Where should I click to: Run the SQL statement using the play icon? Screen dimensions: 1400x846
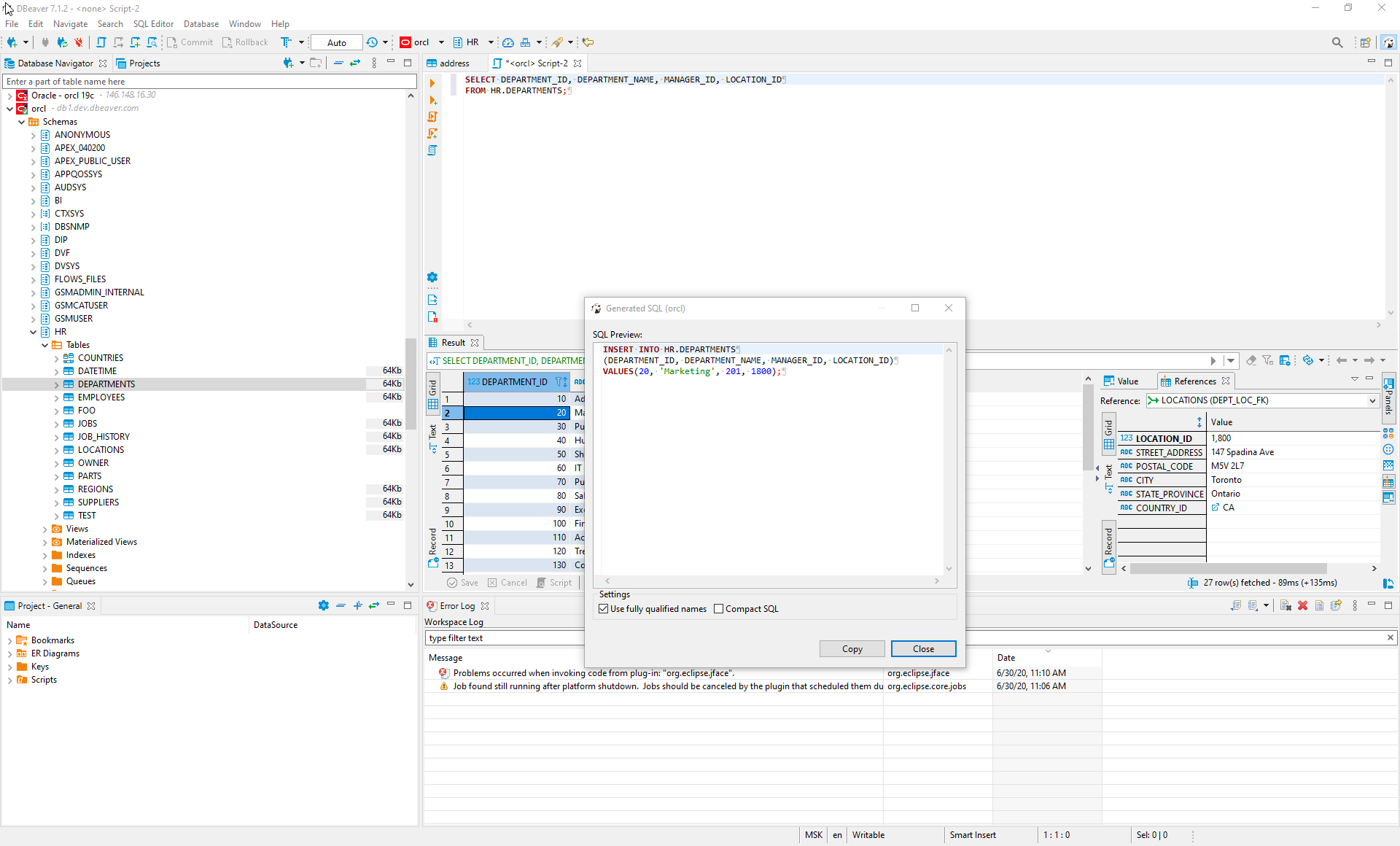(433, 83)
